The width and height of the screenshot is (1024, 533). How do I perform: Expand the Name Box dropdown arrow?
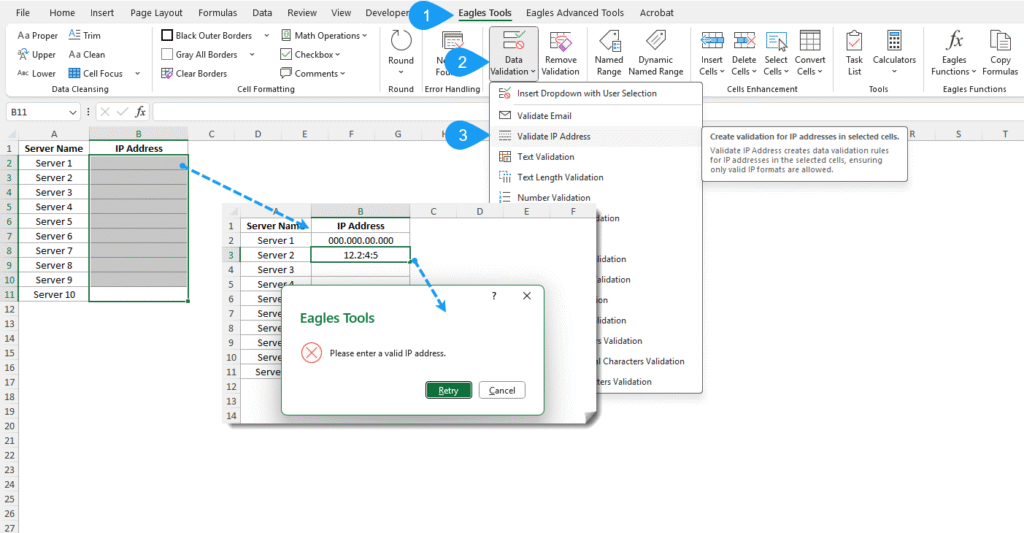coord(72,112)
